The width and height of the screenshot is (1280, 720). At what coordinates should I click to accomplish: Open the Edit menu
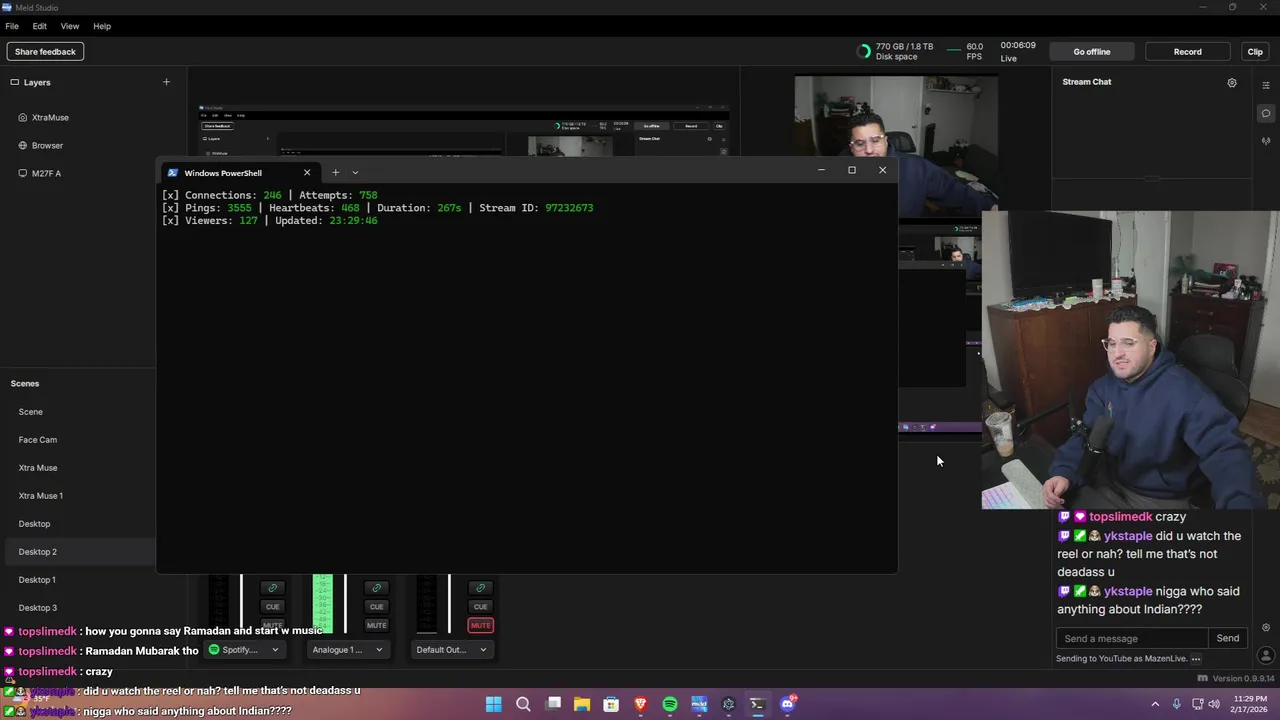(x=40, y=26)
